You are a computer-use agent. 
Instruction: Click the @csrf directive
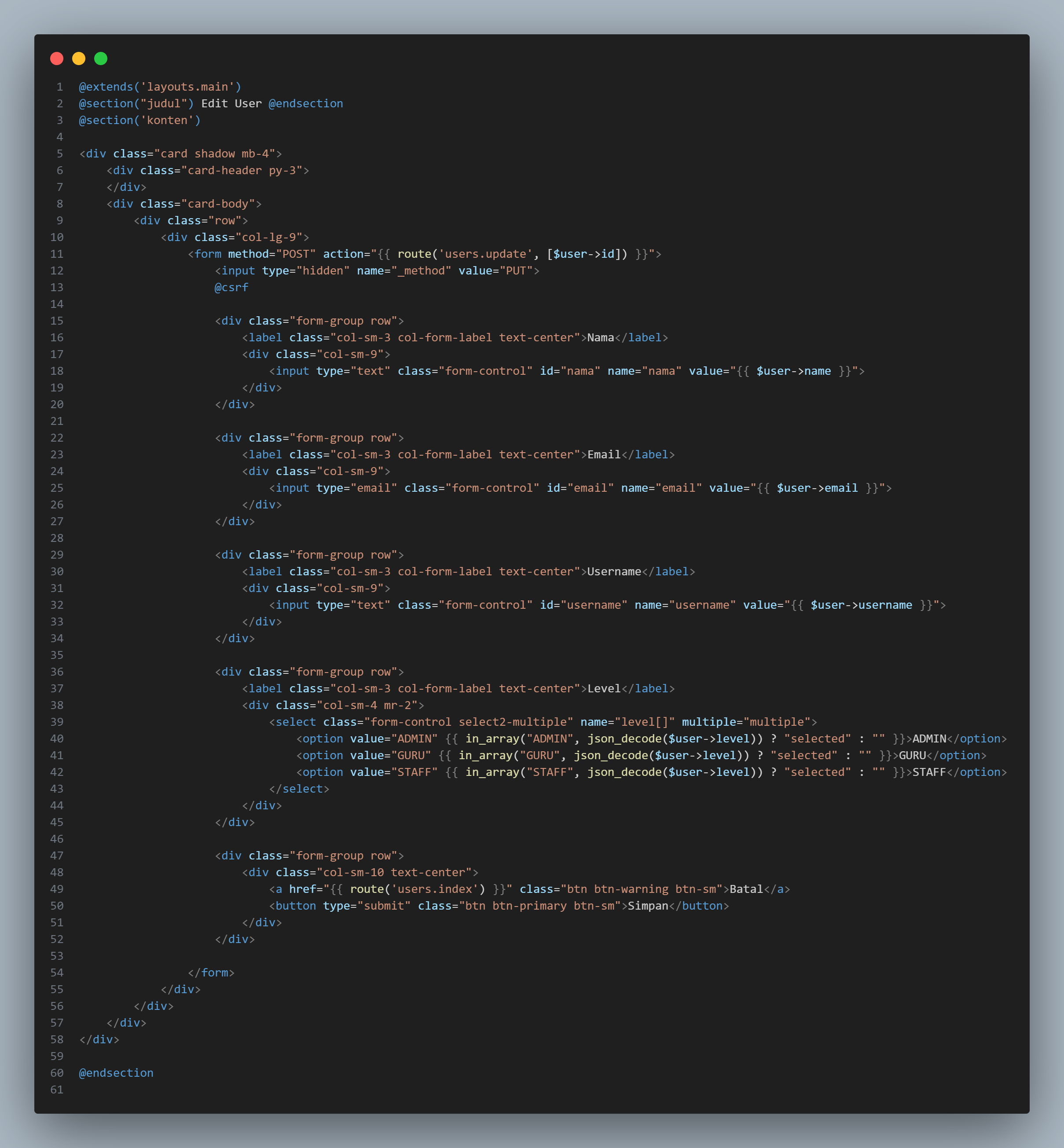coord(231,287)
